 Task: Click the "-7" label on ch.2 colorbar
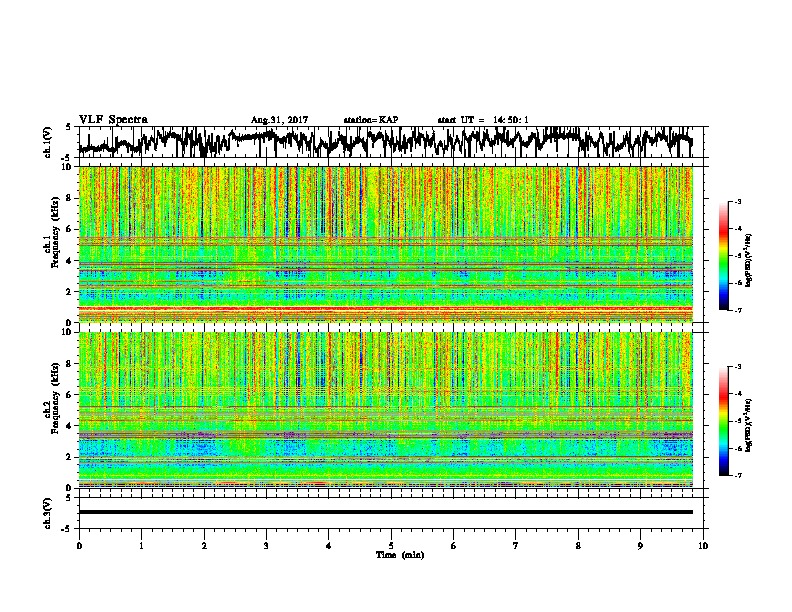(x=738, y=476)
